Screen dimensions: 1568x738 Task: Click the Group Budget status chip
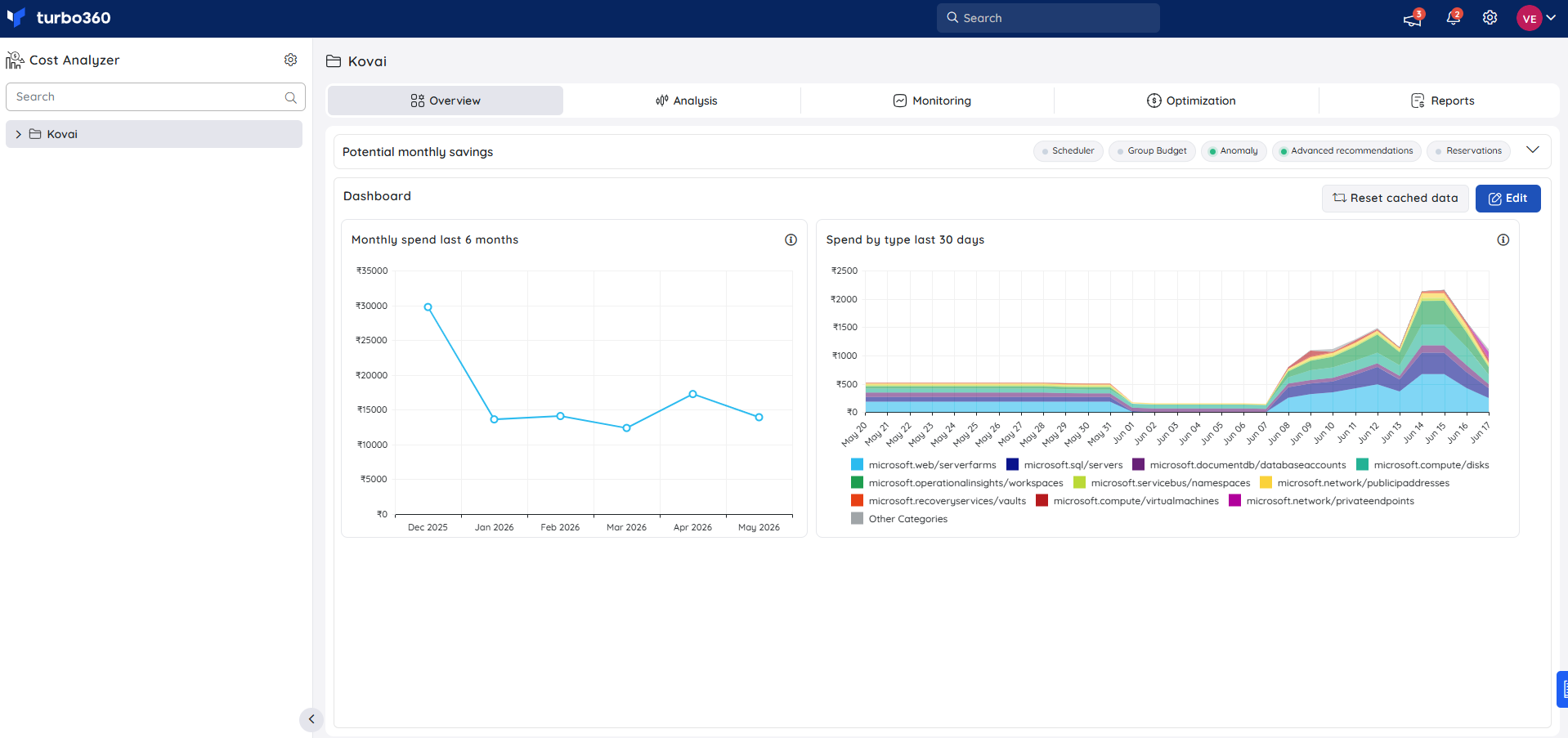(1152, 151)
